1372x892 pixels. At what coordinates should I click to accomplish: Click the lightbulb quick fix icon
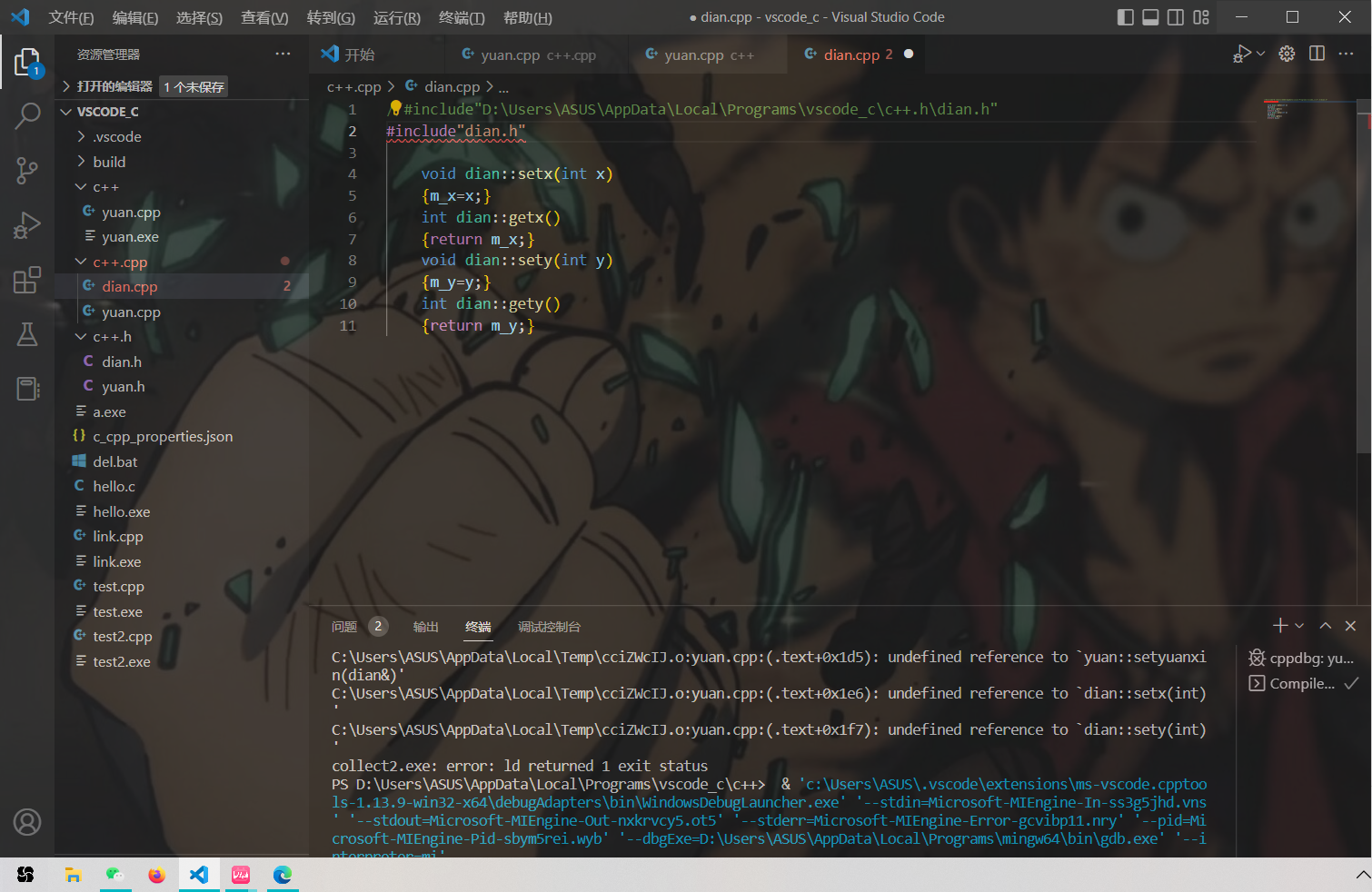[394, 108]
